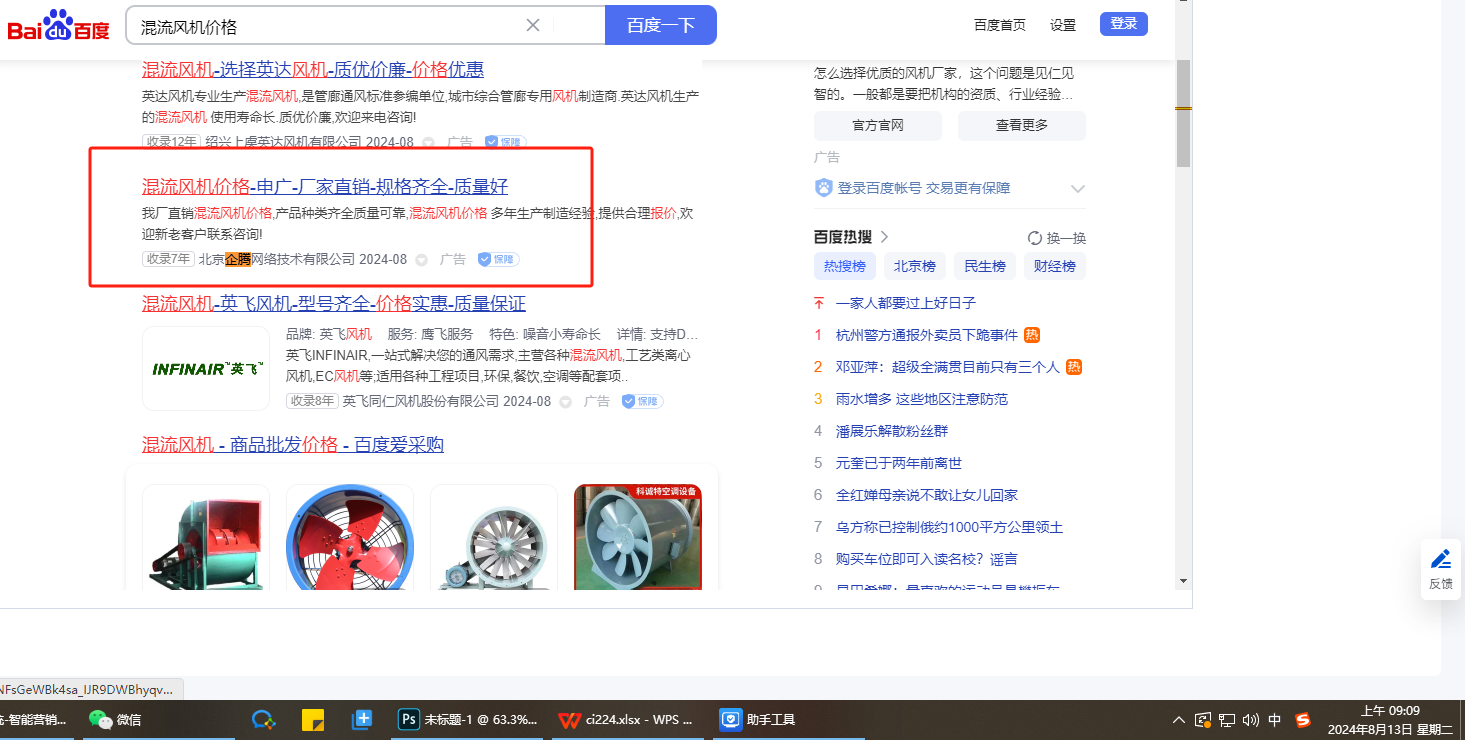Click the 保障 badge of 北京企腾网络技术有限公司
Viewport: 1465px width, 740px height.
coord(498,259)
